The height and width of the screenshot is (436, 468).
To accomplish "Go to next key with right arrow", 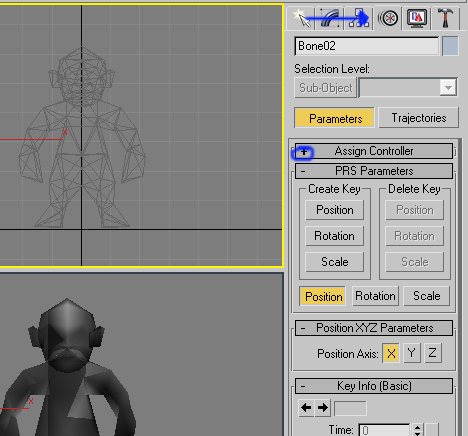I will coord(323,407).
